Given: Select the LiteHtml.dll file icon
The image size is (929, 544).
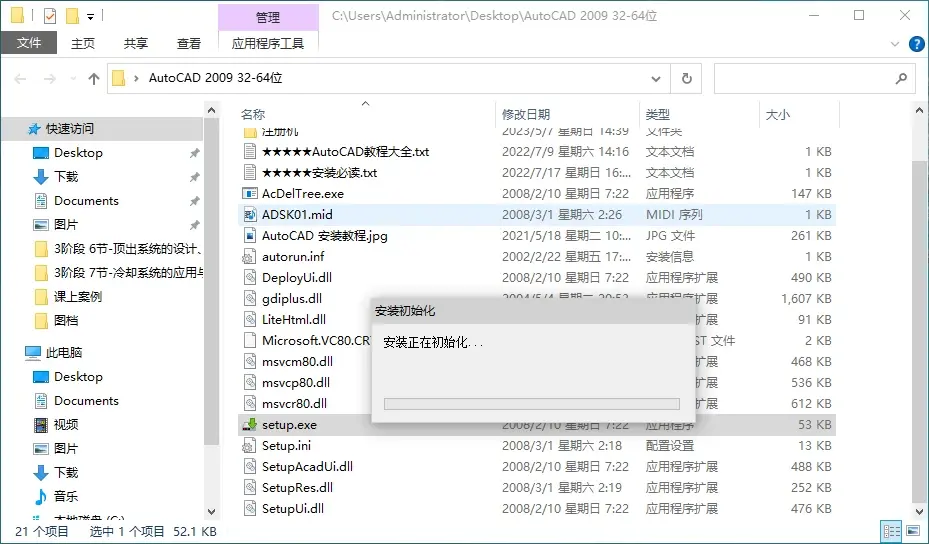Looking at the screenshot, I should (x=249, y=319).
